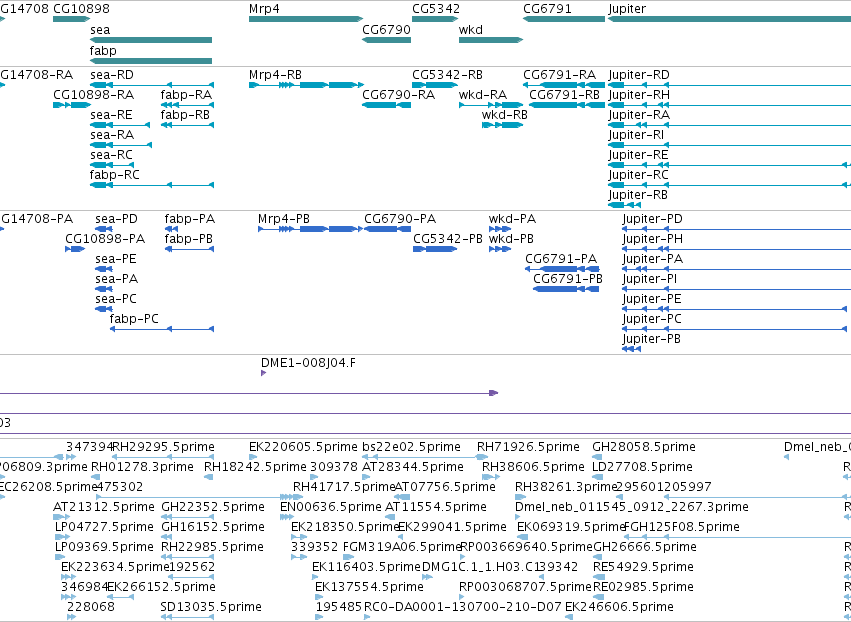The width and height of the screenshot is (851, 622).
Task: Click protein Jupiter-PE label
Action: [x=652, y=299]
